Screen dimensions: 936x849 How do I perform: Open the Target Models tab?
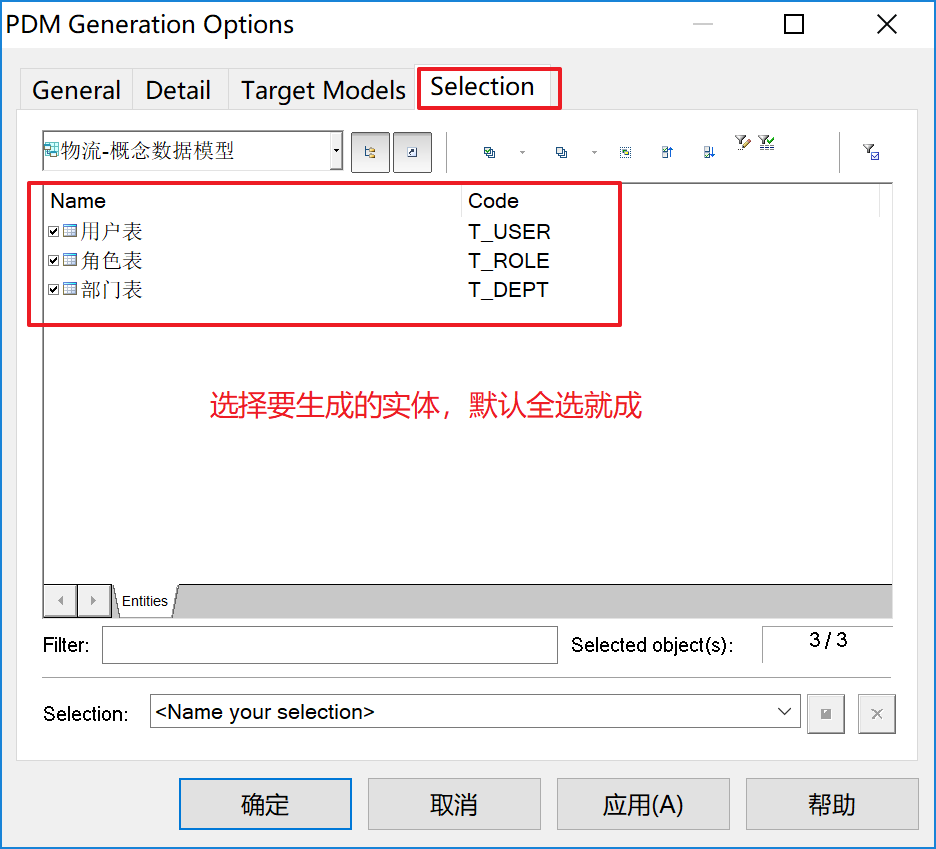tap(323, 90)
